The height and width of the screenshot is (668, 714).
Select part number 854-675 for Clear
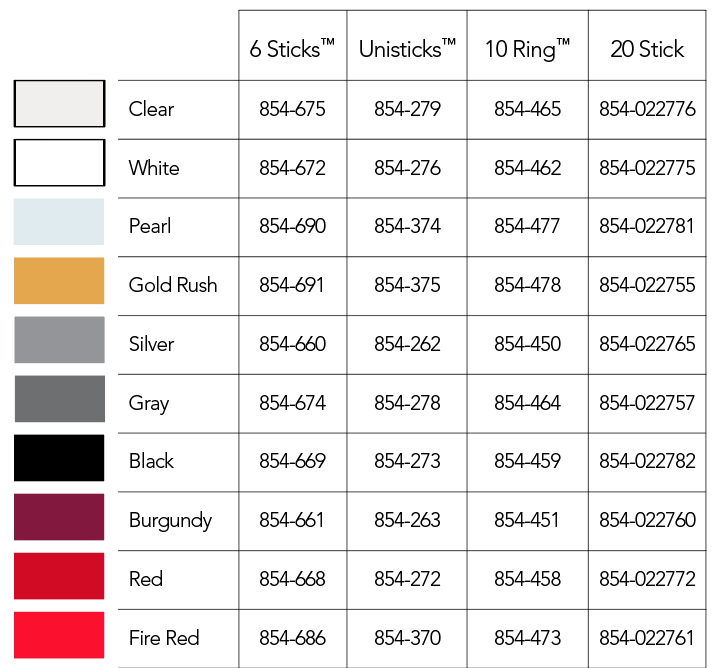coord(292,109)
